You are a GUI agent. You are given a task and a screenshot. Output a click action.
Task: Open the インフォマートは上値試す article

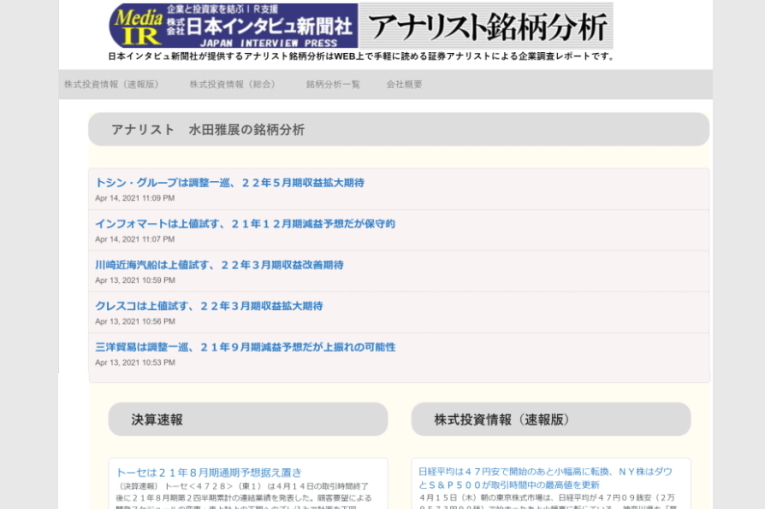click(245, 224)
